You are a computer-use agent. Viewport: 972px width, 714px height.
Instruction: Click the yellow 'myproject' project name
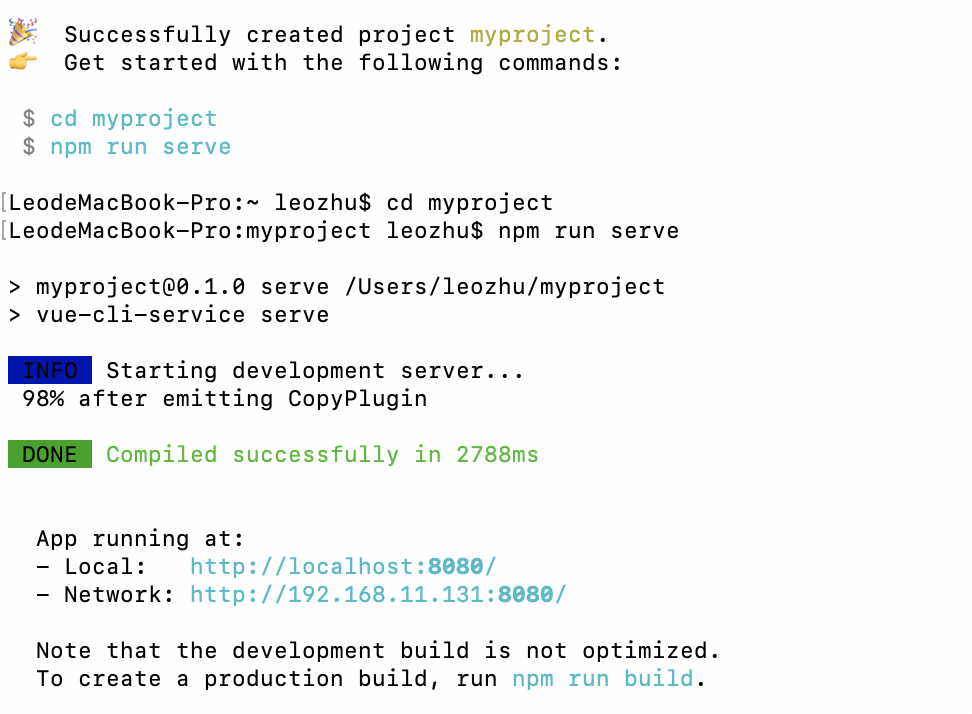point(532,35)
